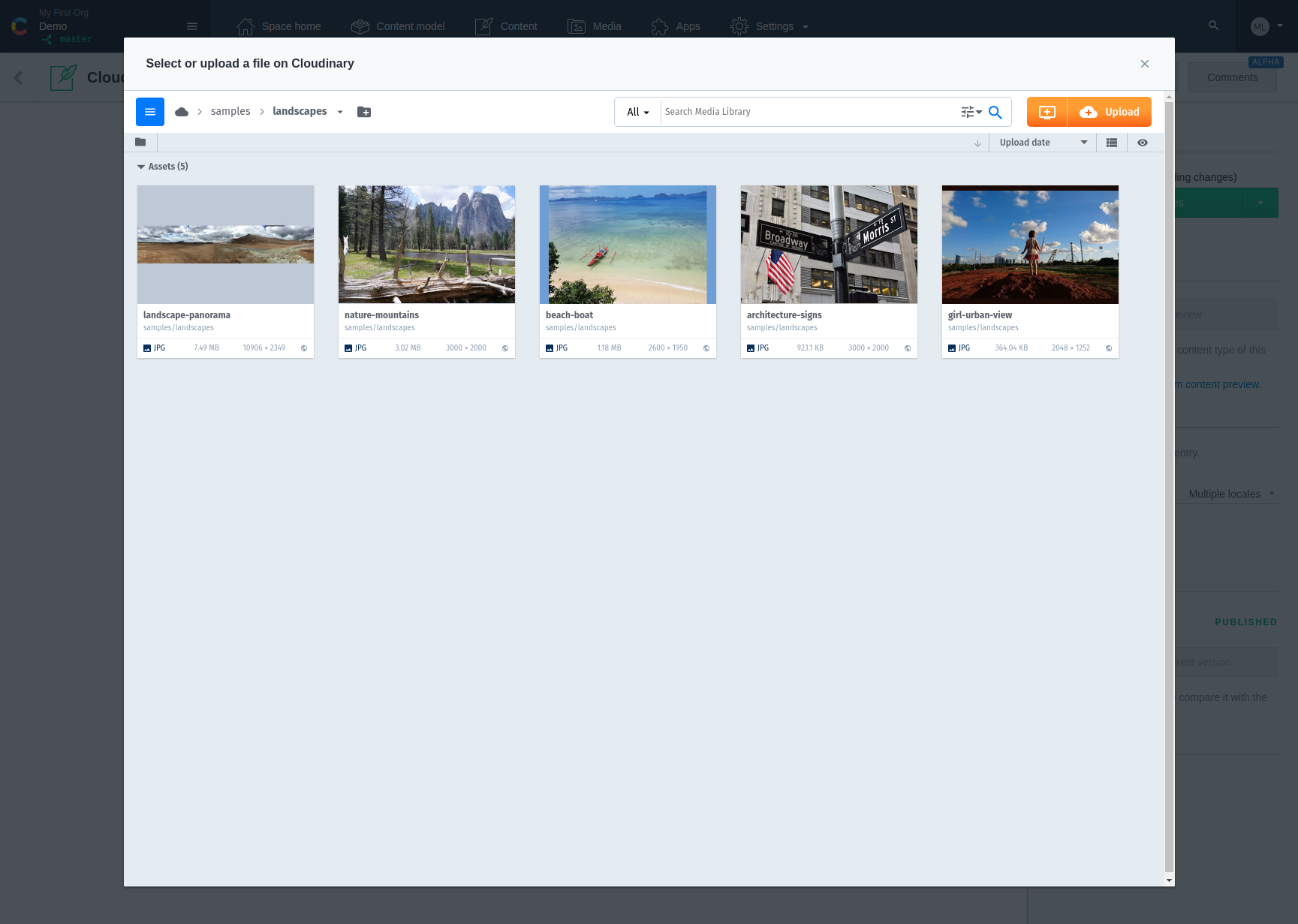Open Space home
1298x924 pixels.
(279, 26)
